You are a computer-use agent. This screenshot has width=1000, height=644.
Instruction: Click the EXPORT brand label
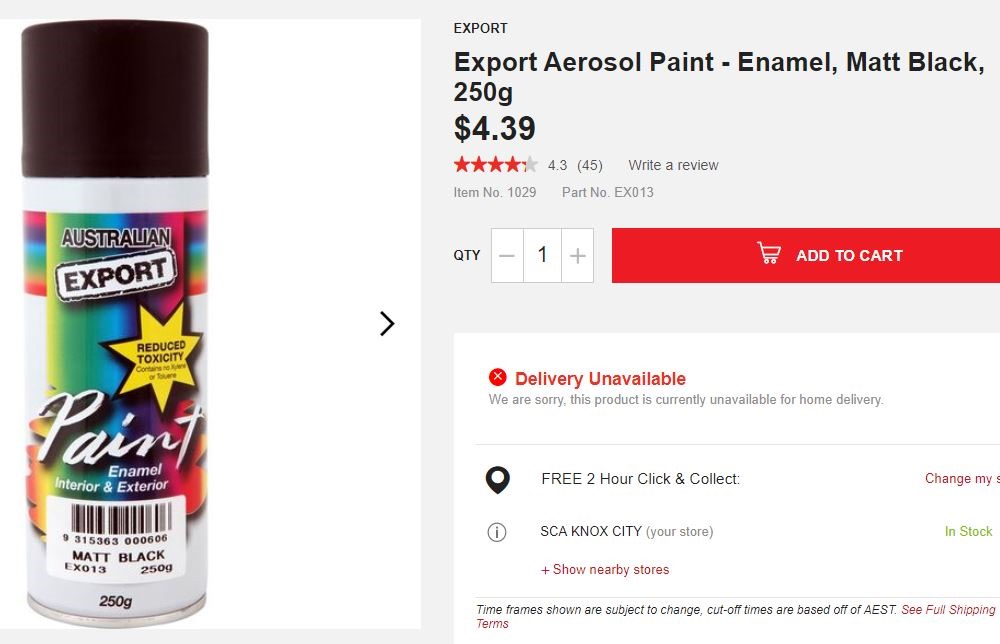tap(481, 28)
